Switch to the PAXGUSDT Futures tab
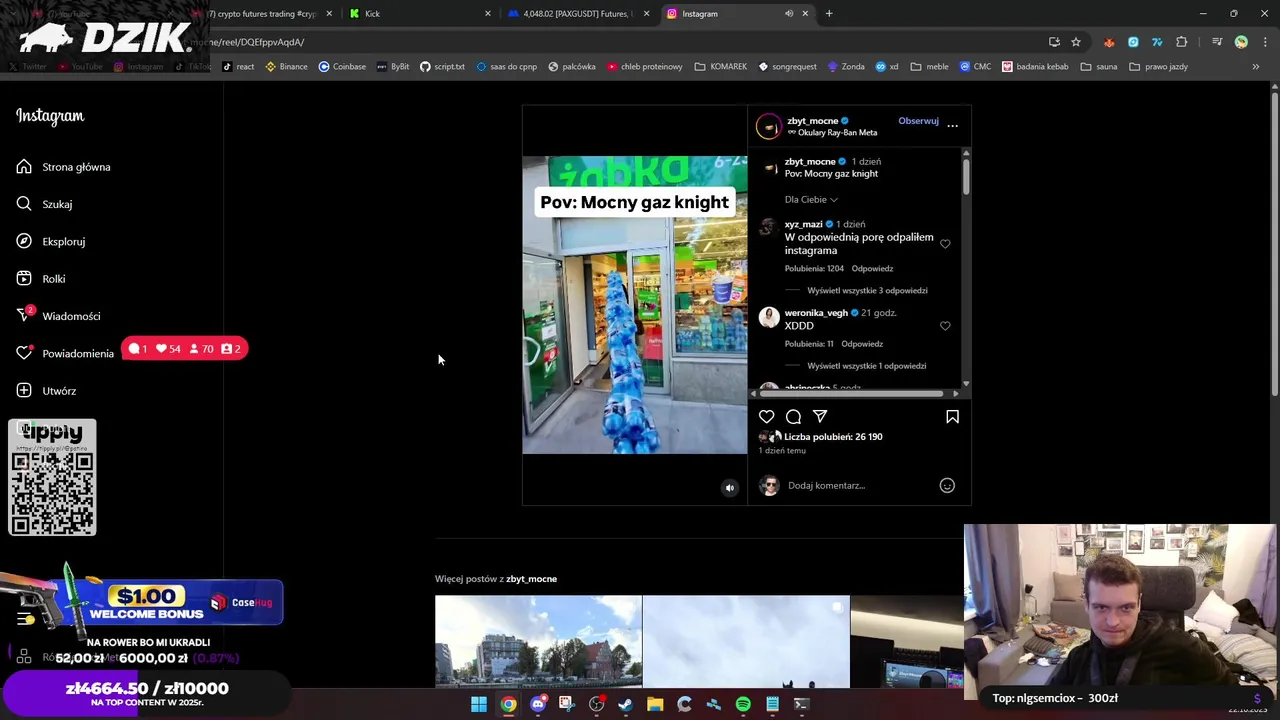The image size is (1280, 720). coord(578,14)
